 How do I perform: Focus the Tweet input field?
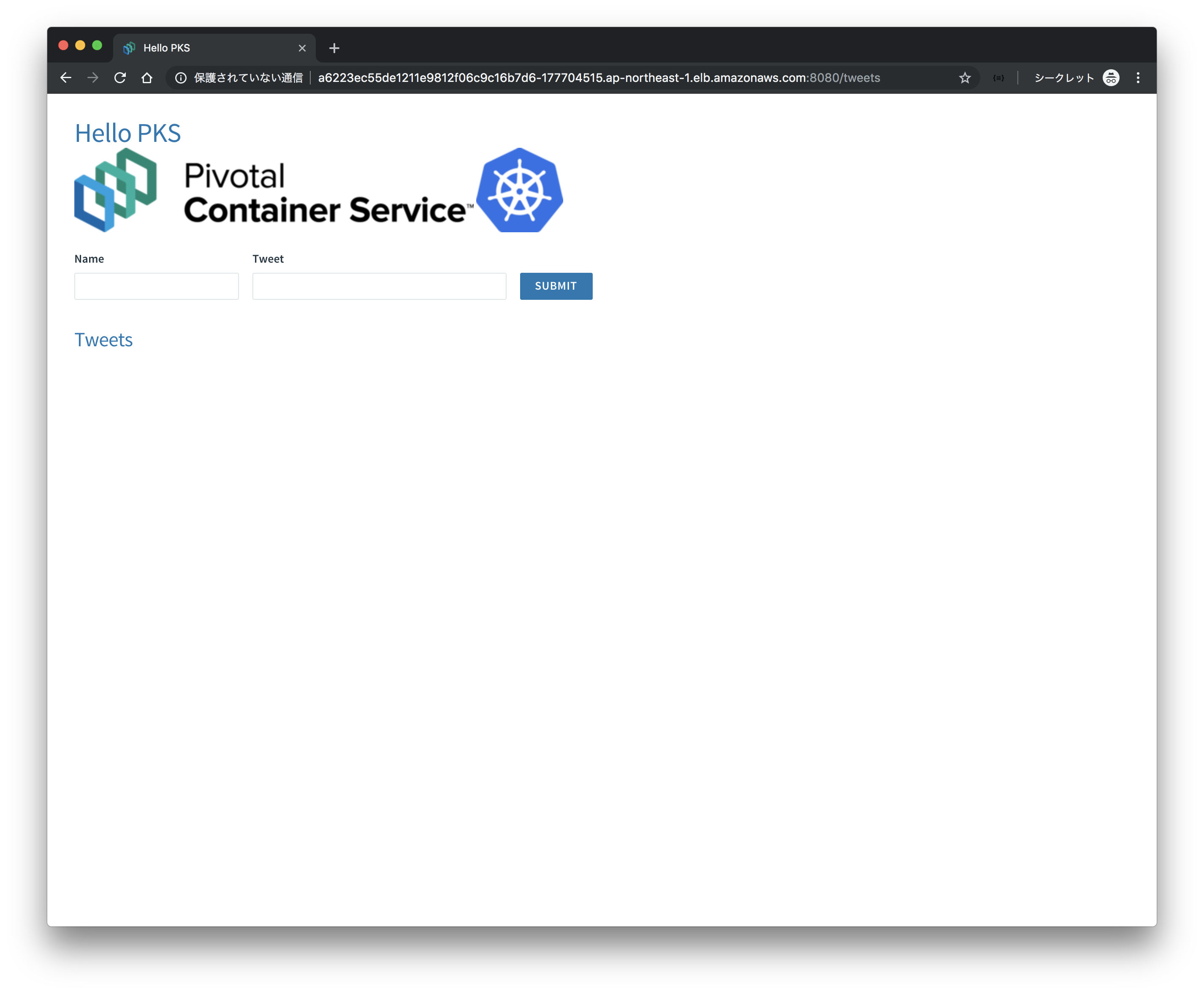[x=379, y=286]
